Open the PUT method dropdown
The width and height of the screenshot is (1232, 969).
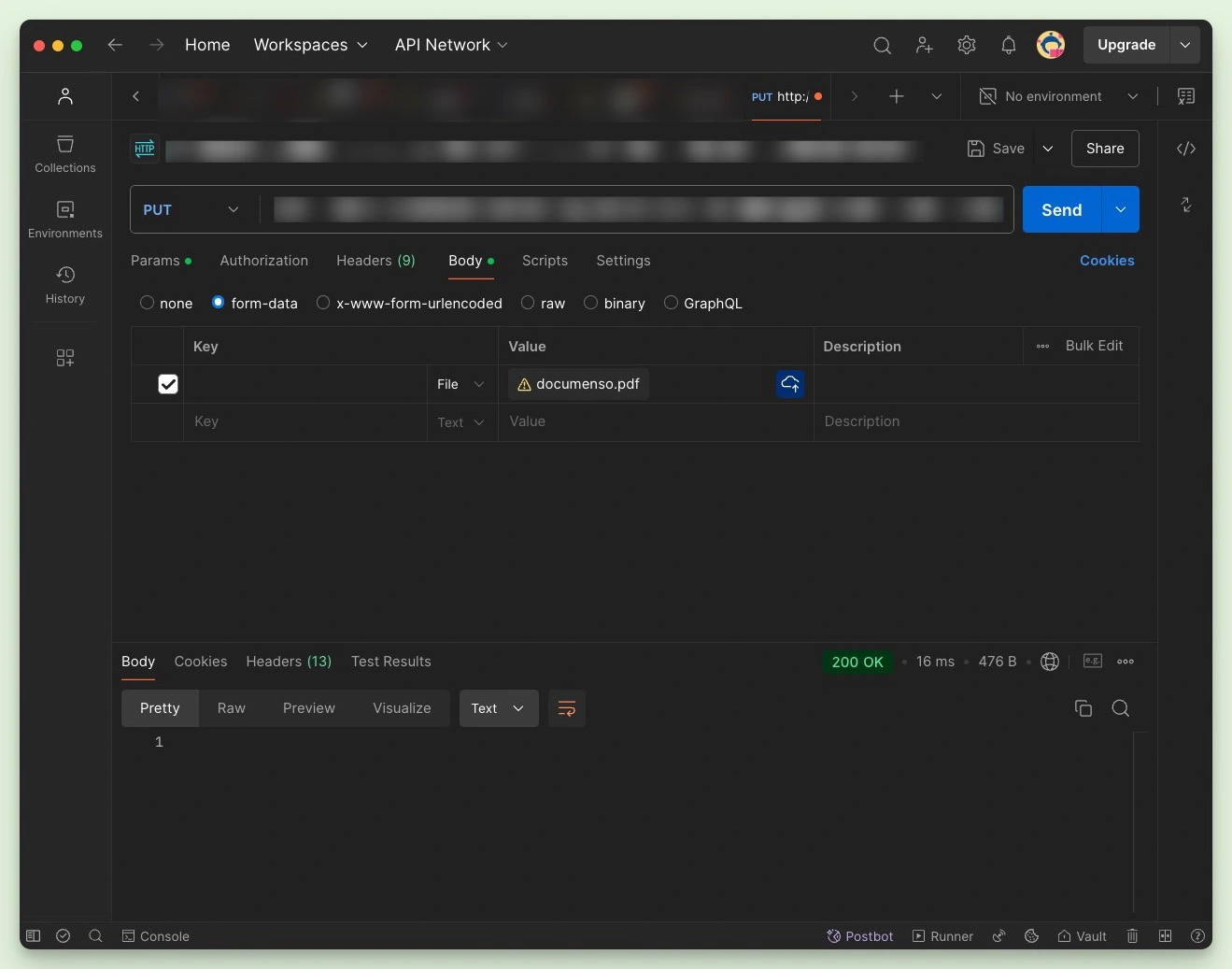[x=191, y=210]
